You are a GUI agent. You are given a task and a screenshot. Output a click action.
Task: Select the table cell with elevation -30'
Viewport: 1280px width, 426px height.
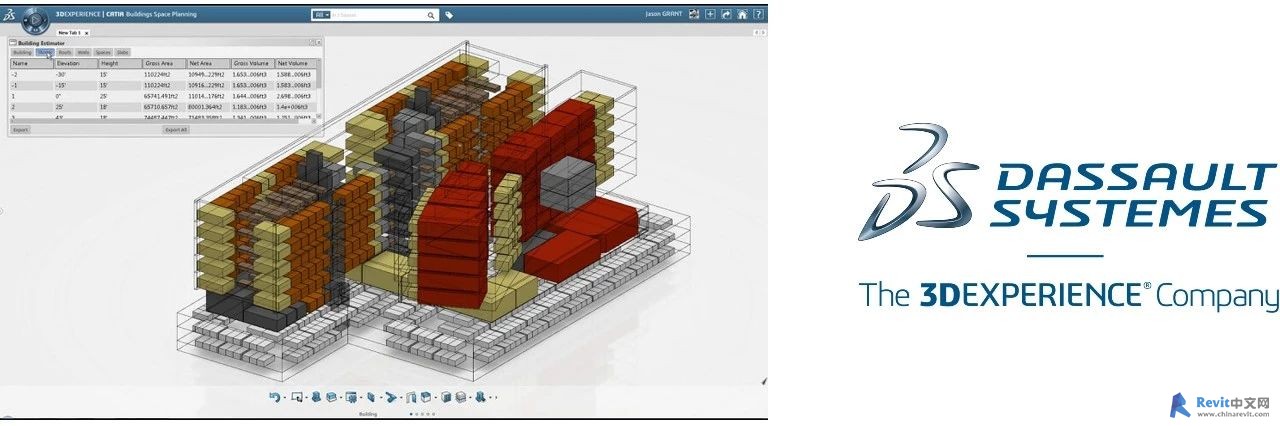(75, 74)
